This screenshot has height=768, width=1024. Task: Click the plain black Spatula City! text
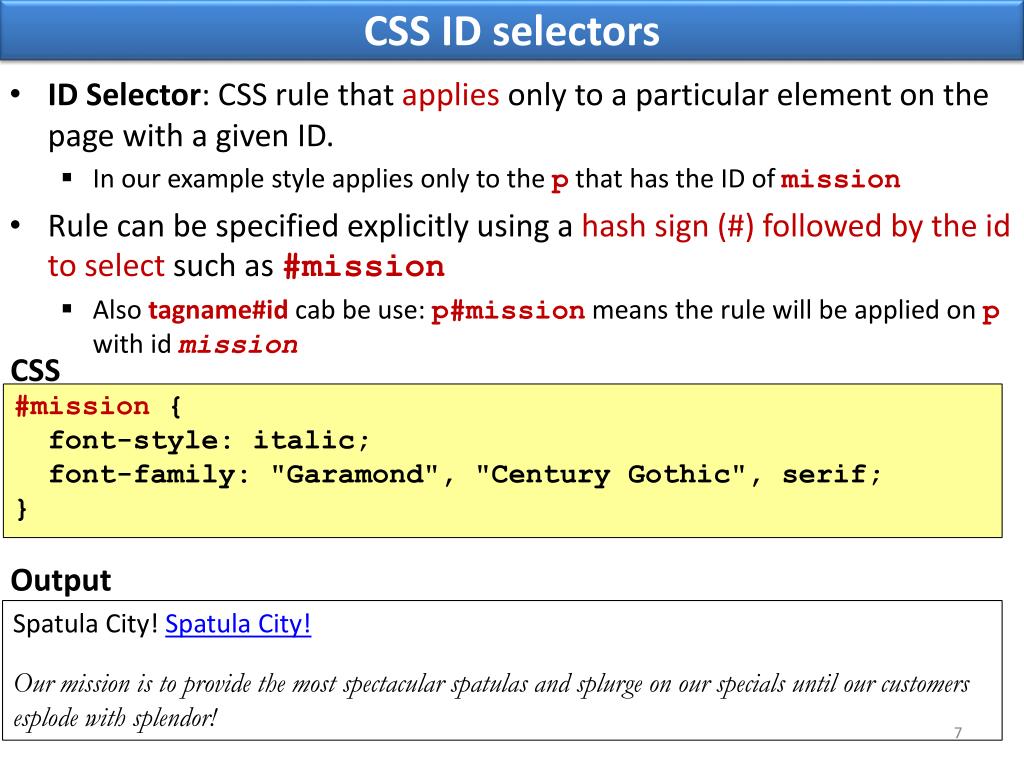(86, 624)
